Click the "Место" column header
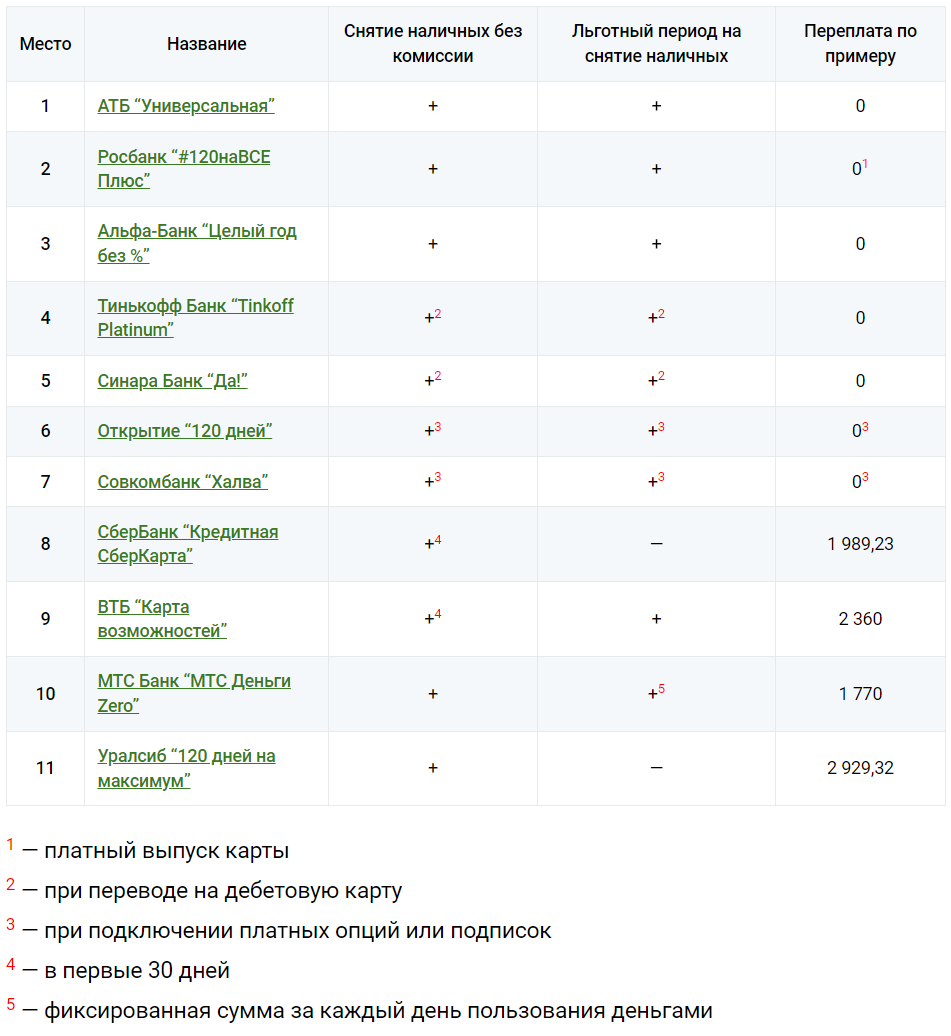Viewport: 951px width, 1036px height. [x=46, y=44]
